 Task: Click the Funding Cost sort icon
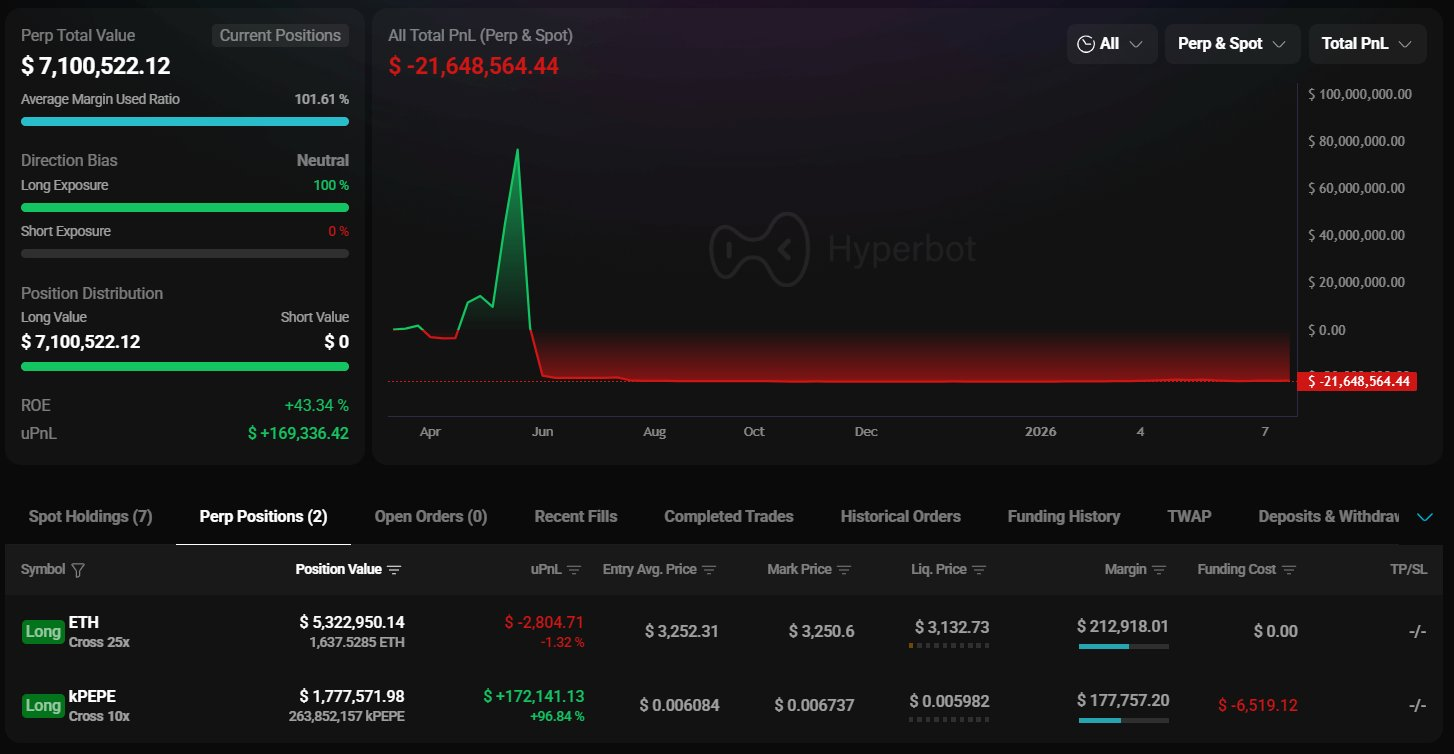tap(1289, 570)
